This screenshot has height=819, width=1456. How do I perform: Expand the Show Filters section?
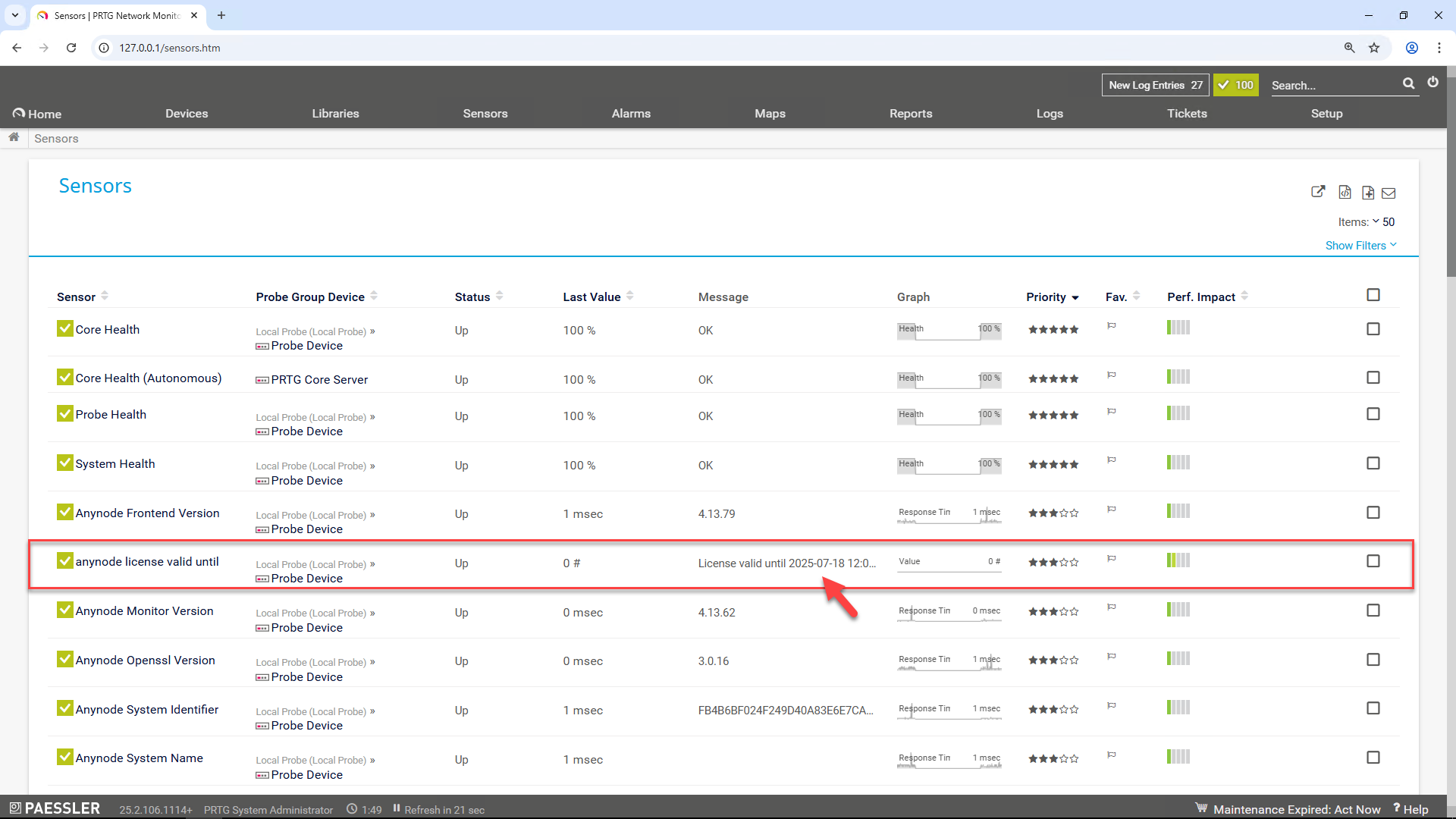coord(1360,245)
